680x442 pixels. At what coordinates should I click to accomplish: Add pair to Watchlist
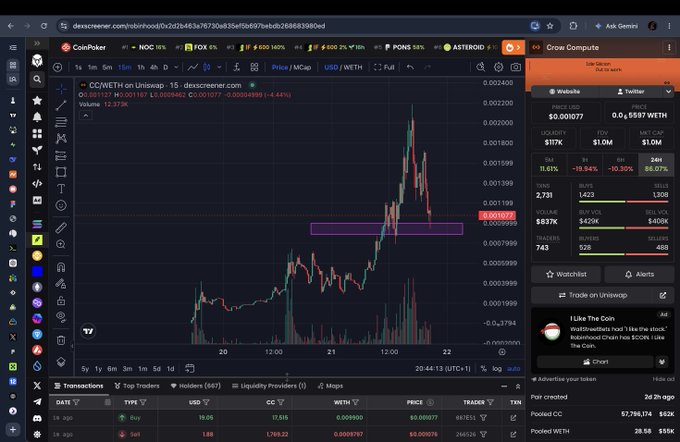pos(566,274)
